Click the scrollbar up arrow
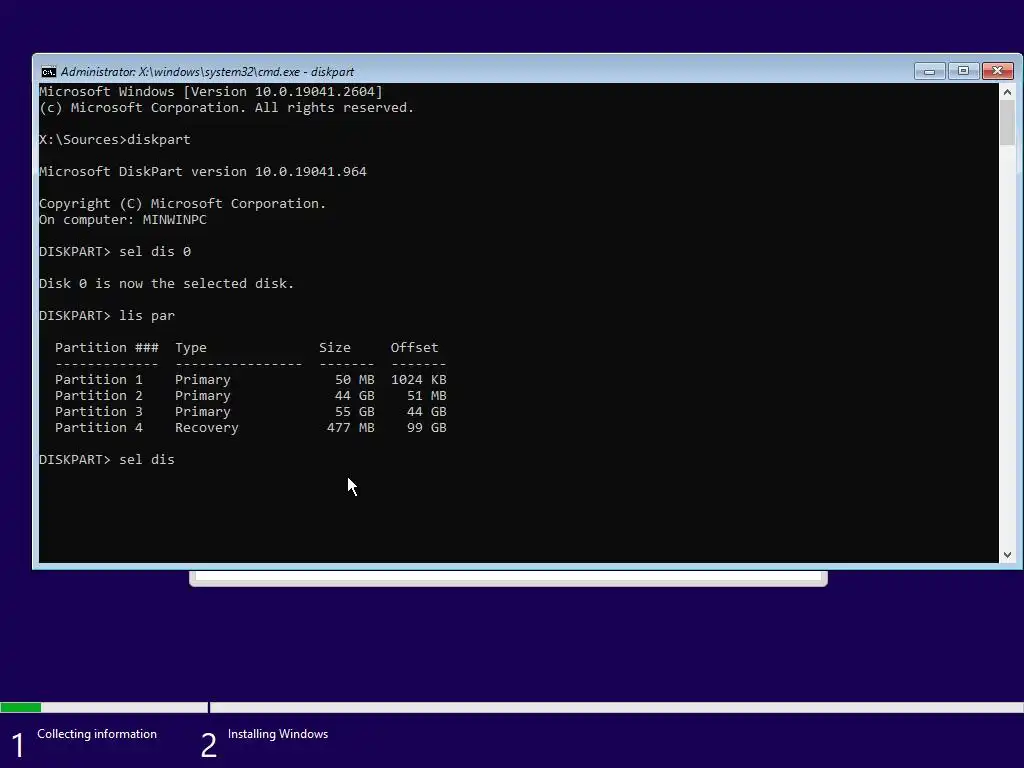1024x768 pixels. click(x=1007, y=92)
